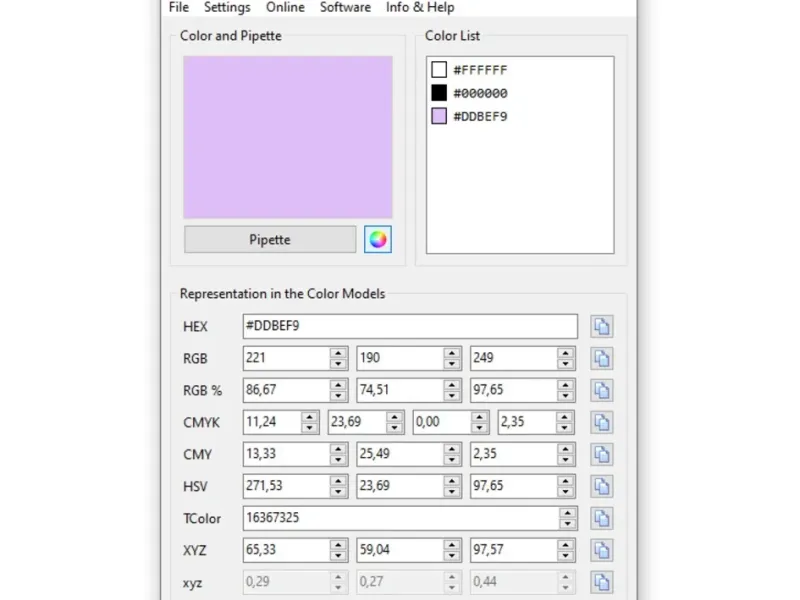The height and width of the screenshot is (600, 800).
Task: Open the File menu
Action: (179, 7)
